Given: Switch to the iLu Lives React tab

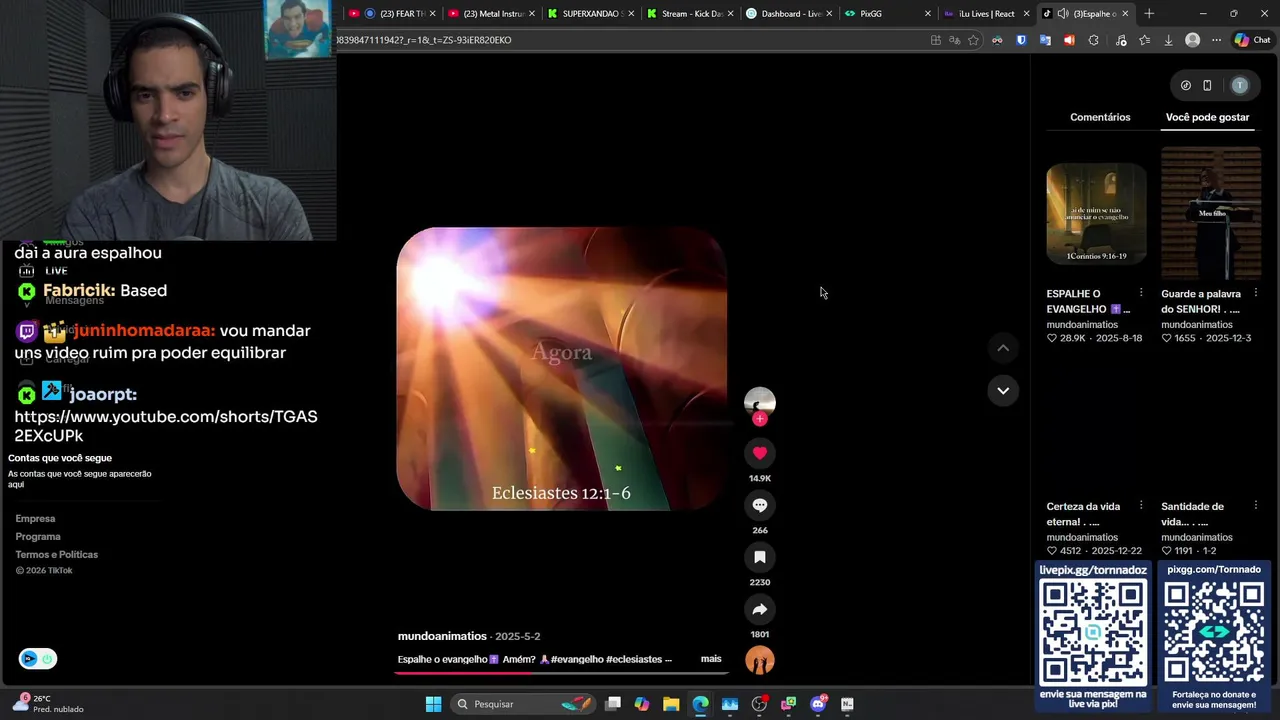Looking at the screenshot, I should pos(986,14).
